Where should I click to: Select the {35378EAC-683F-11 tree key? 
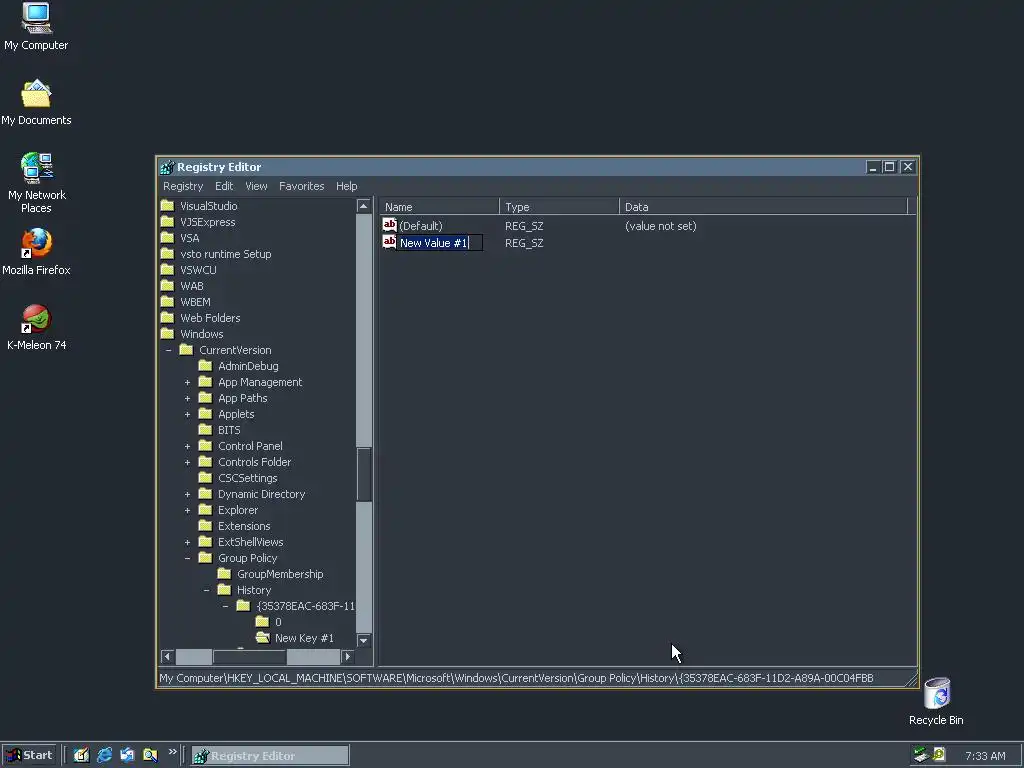[305, 606]
